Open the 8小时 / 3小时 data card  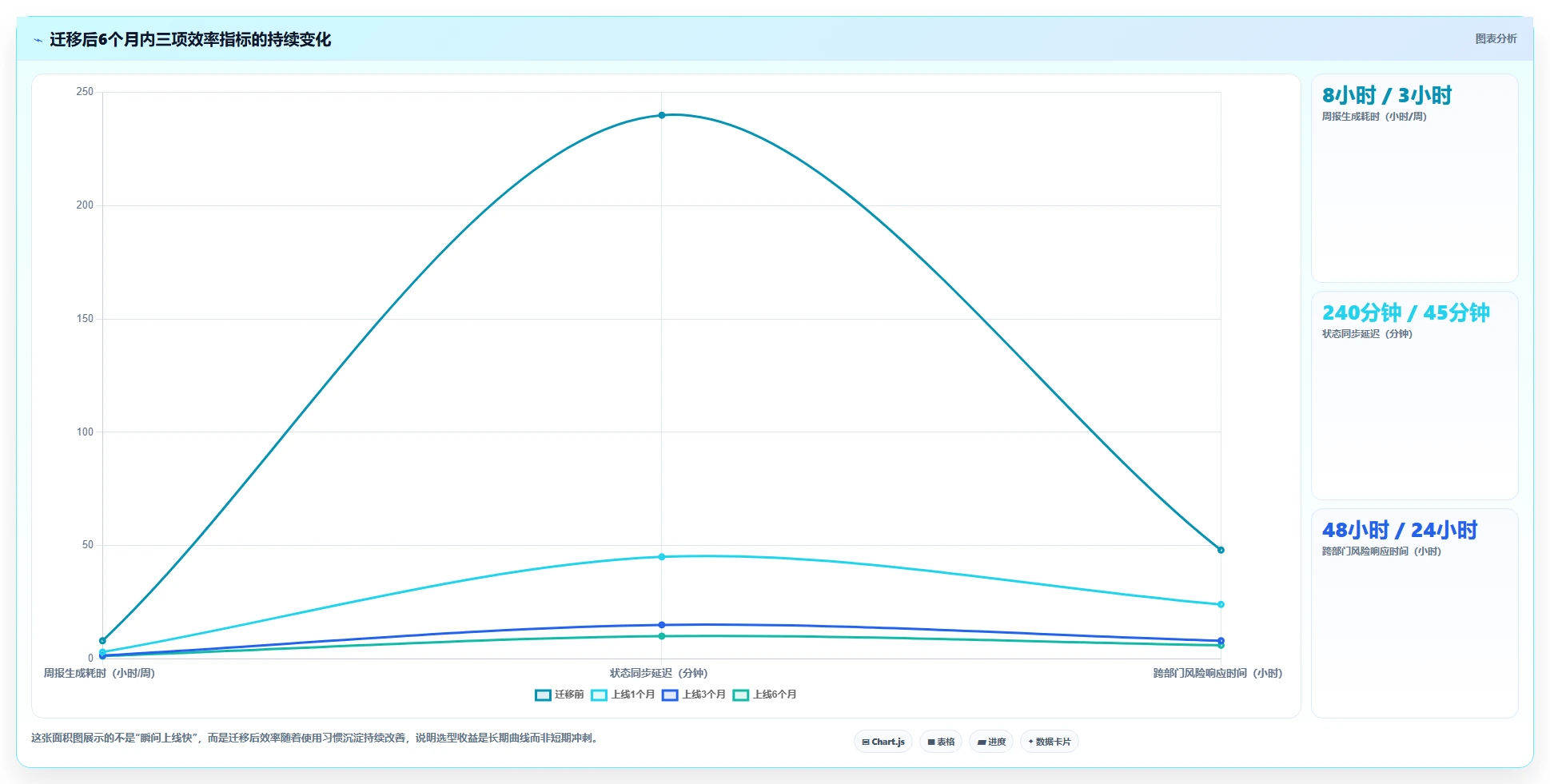[x=1415, y=178]
